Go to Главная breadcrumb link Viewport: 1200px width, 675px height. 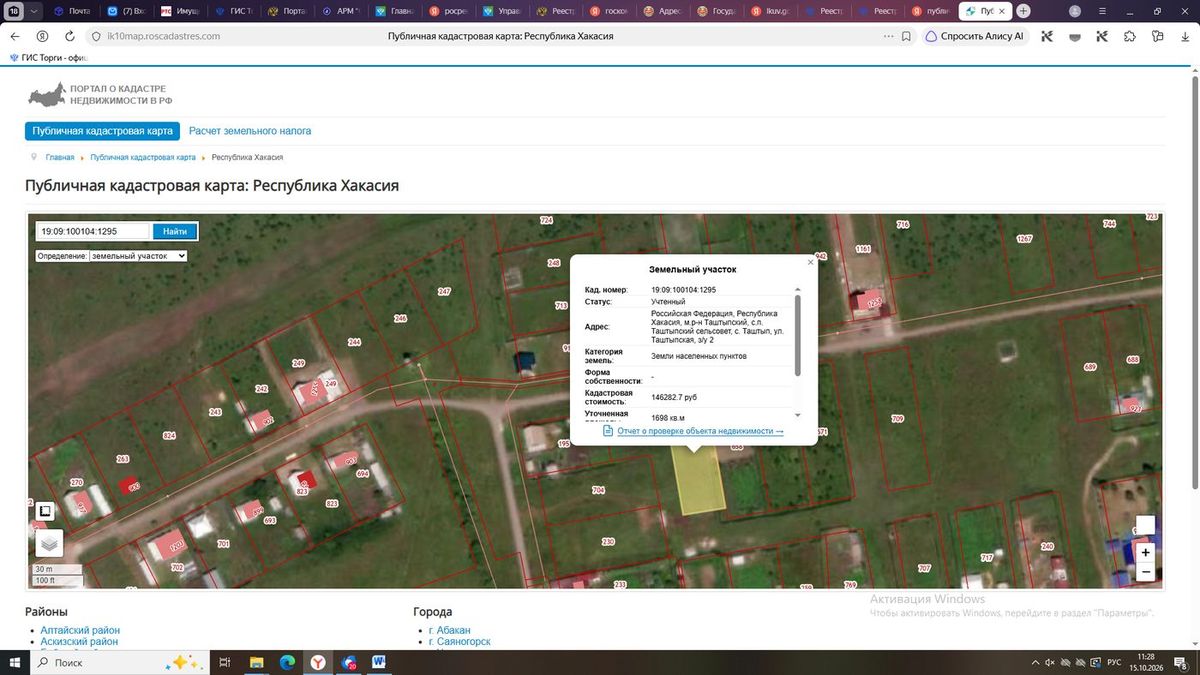tap(60, 158)
